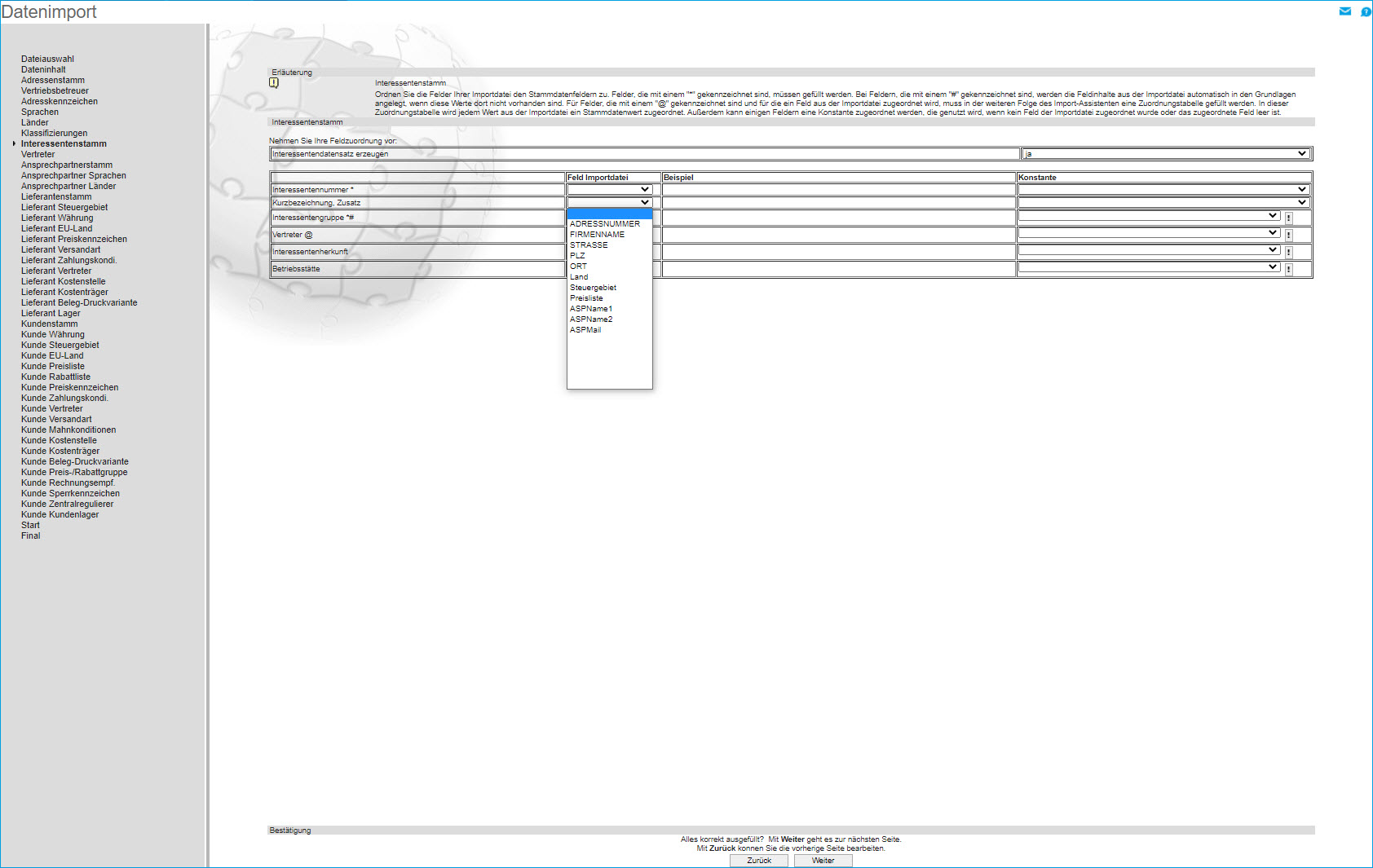Go to Dateiauswahl step in sidebar
1373x868 pixels.
[47, 59]
